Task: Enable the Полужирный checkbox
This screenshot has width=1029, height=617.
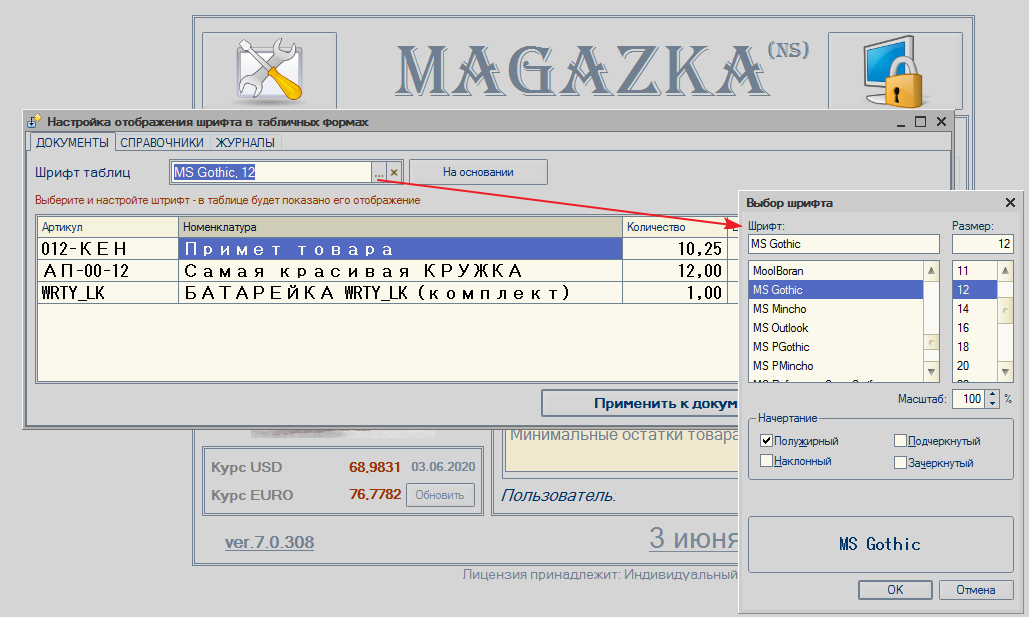Action: click(766, 441)
